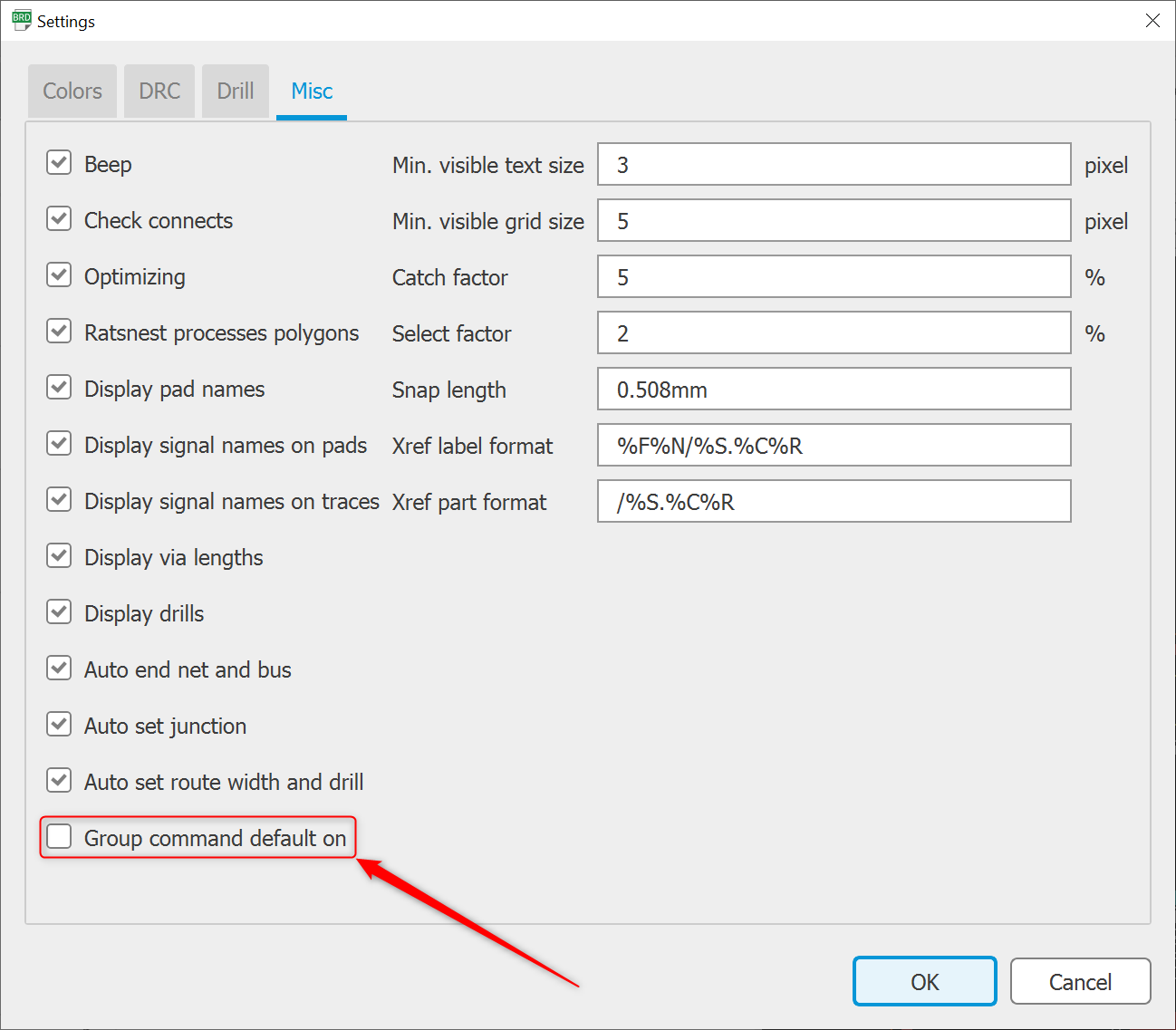The image size is (1176, 1030).
Task: Enable Group command default on
Action: (58, 836)
